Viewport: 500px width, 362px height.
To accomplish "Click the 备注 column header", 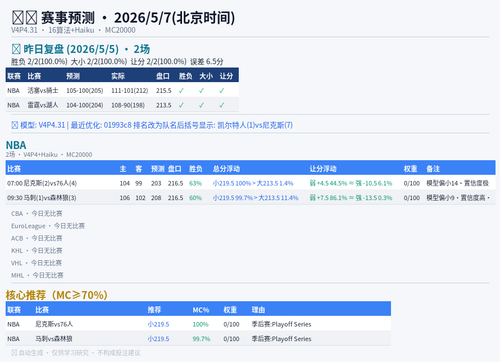I will (x=433, y=169).
